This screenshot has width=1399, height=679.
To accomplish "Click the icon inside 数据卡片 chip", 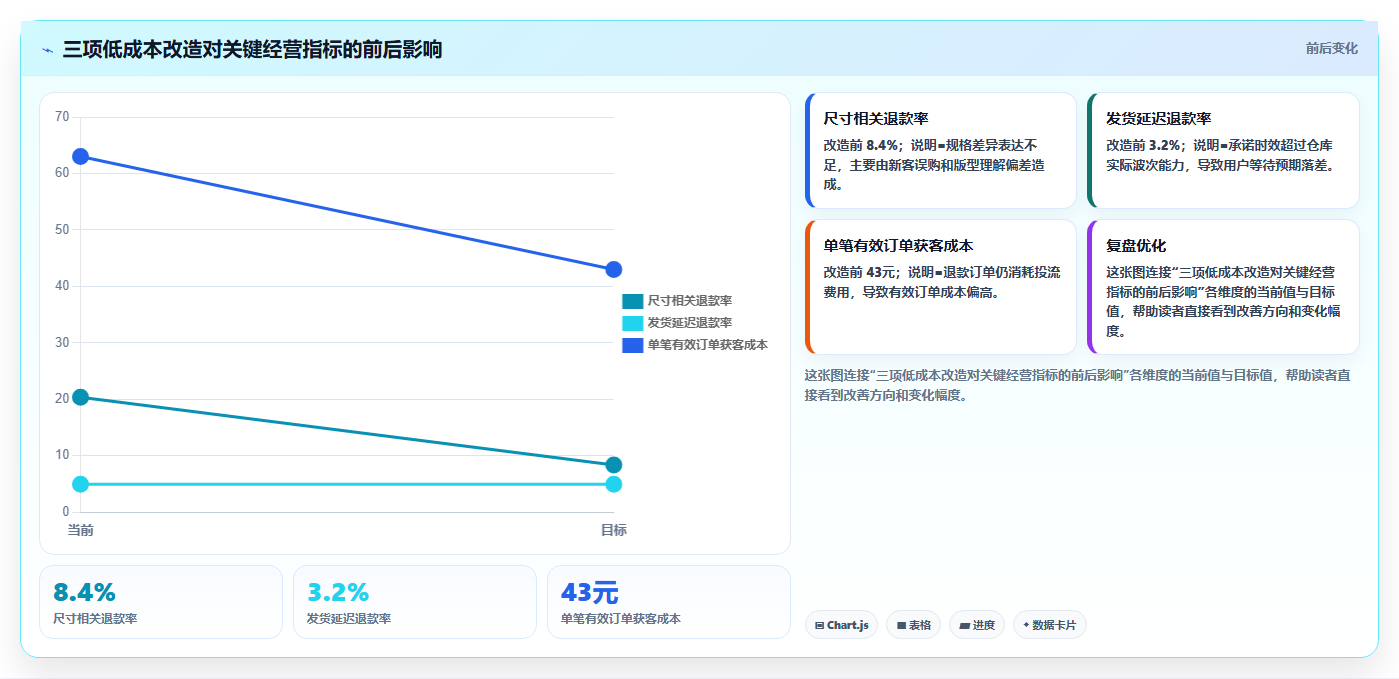I will pos(1026,625).
